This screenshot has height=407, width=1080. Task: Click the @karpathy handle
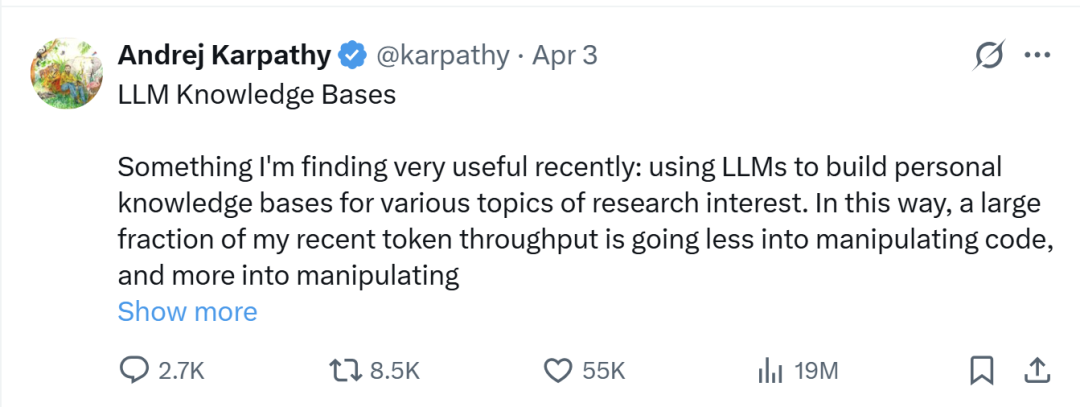point(441,56)
